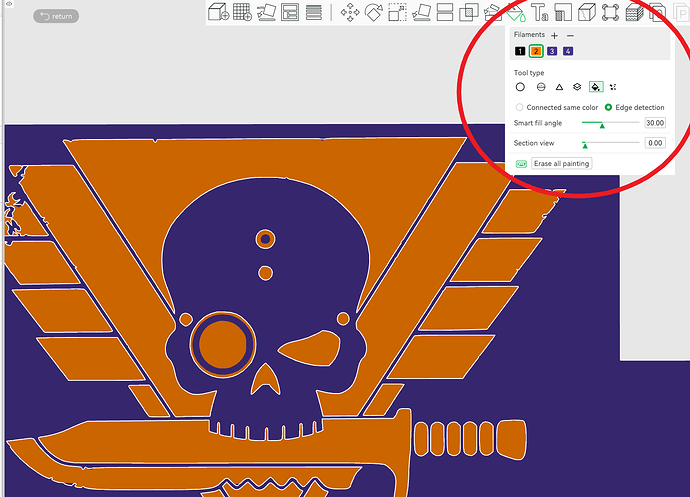Image resolution: width=690 pixels, height=497 pixels.
Task: Open the Text shape tool (Ta icon)
Action: click(x=540, y=12)
